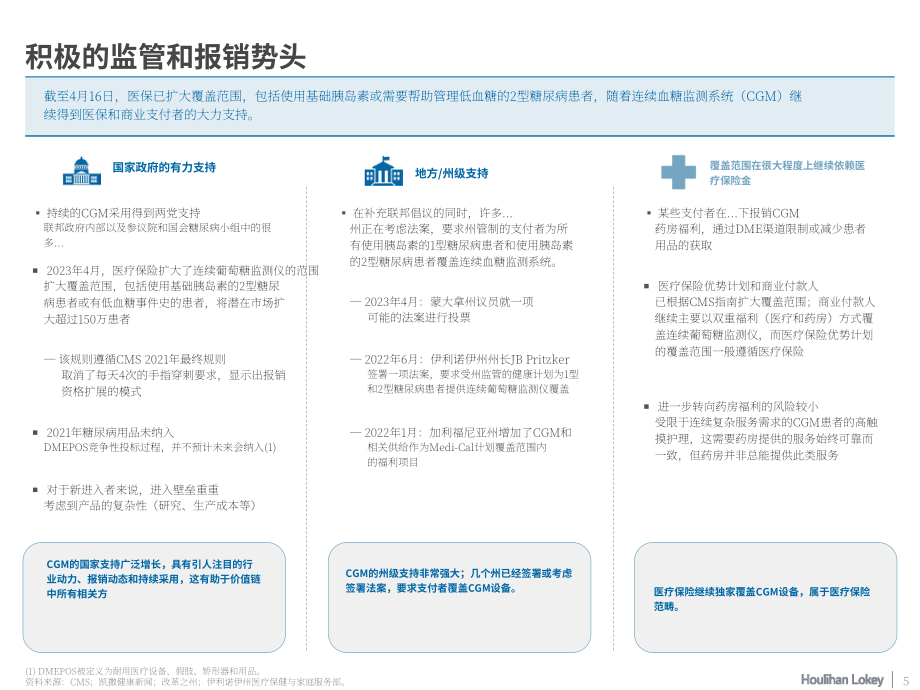
Task: Click the Houlihan Lokey logo
Action: coord(842,679)
